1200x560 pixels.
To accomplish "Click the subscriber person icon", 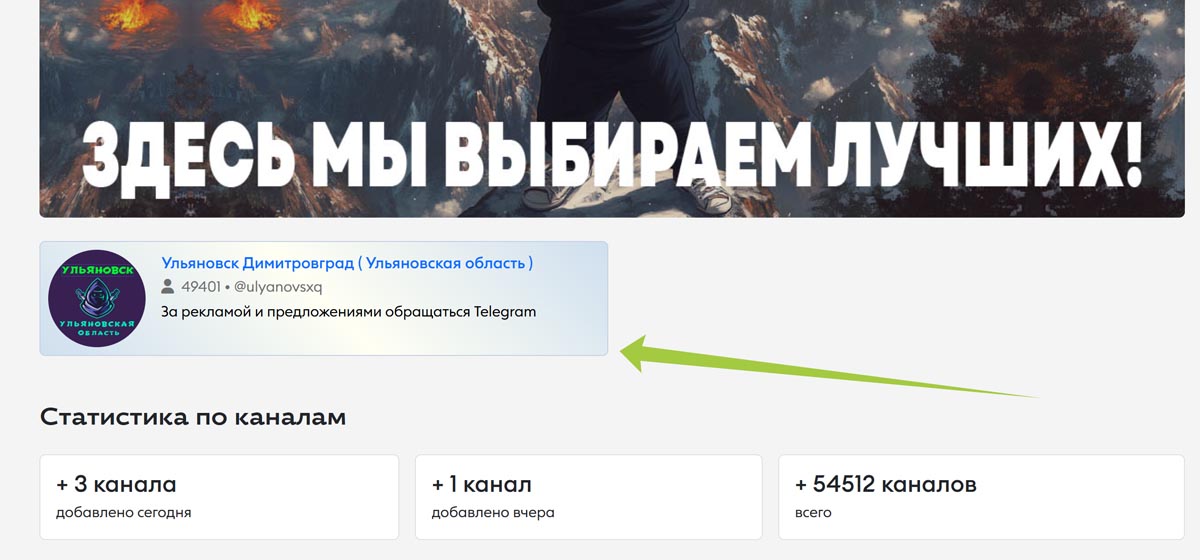I will (x=168, y=287).
